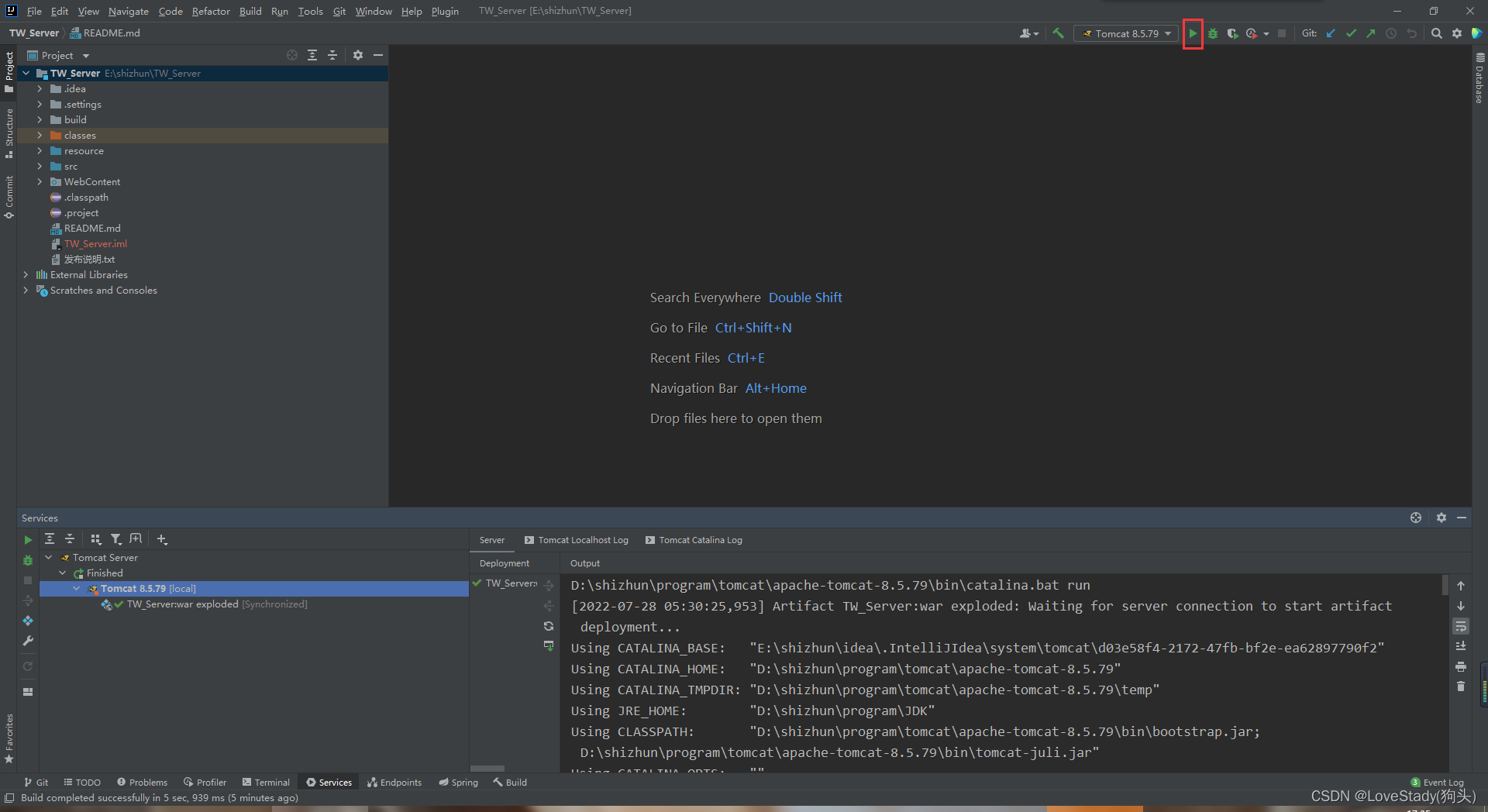Open the Refactor menu
The height and width of the screenshot is (812, 1488).
click(x=211, y=11)
